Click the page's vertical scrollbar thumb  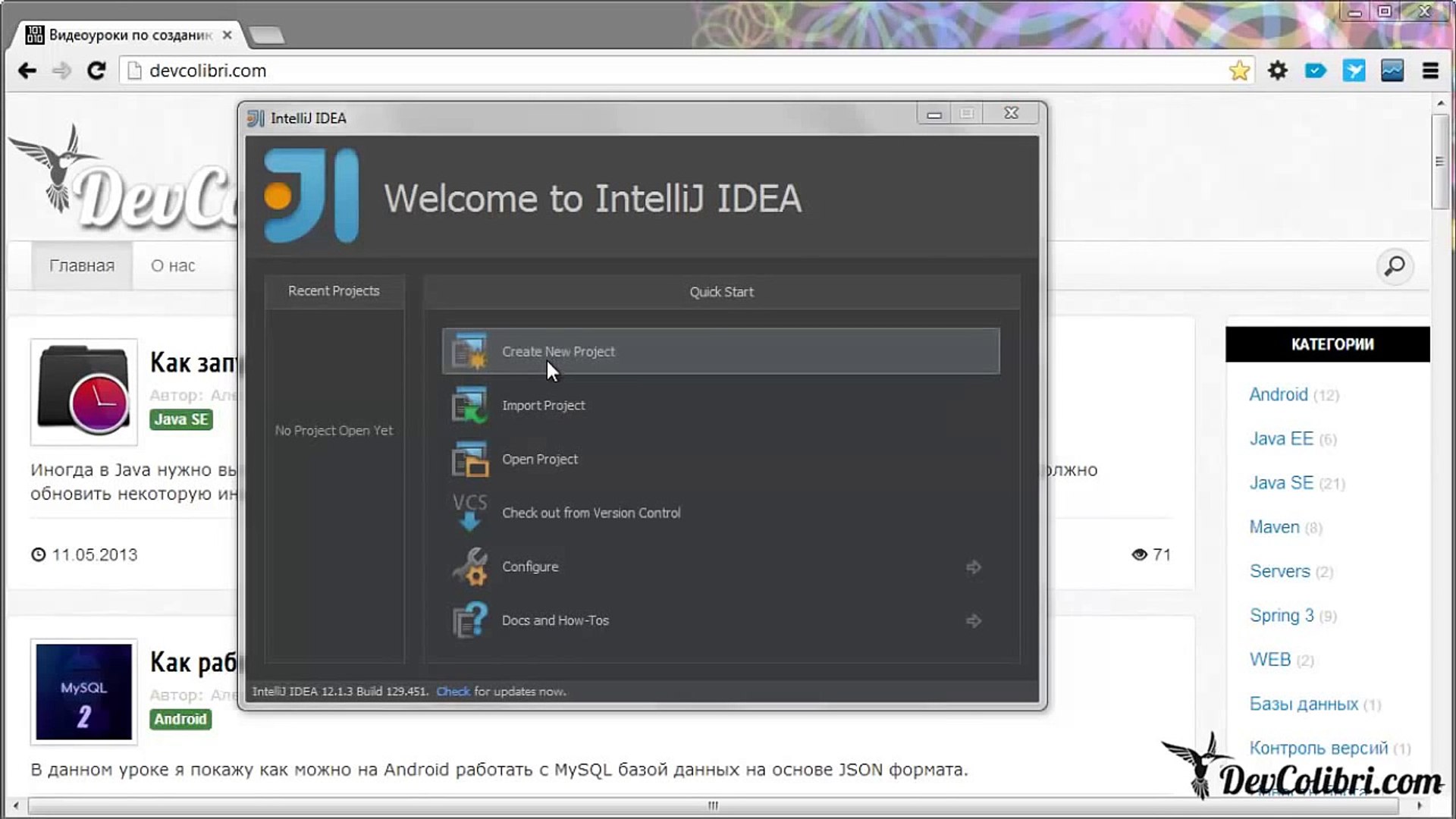coord(1439,162)
